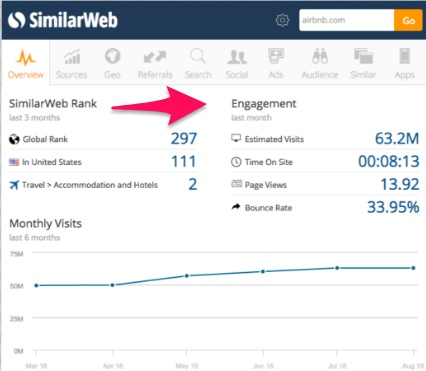Click the Apr 16 data point on chart
This screenshot has width=426, height=371.
(113, 285)
